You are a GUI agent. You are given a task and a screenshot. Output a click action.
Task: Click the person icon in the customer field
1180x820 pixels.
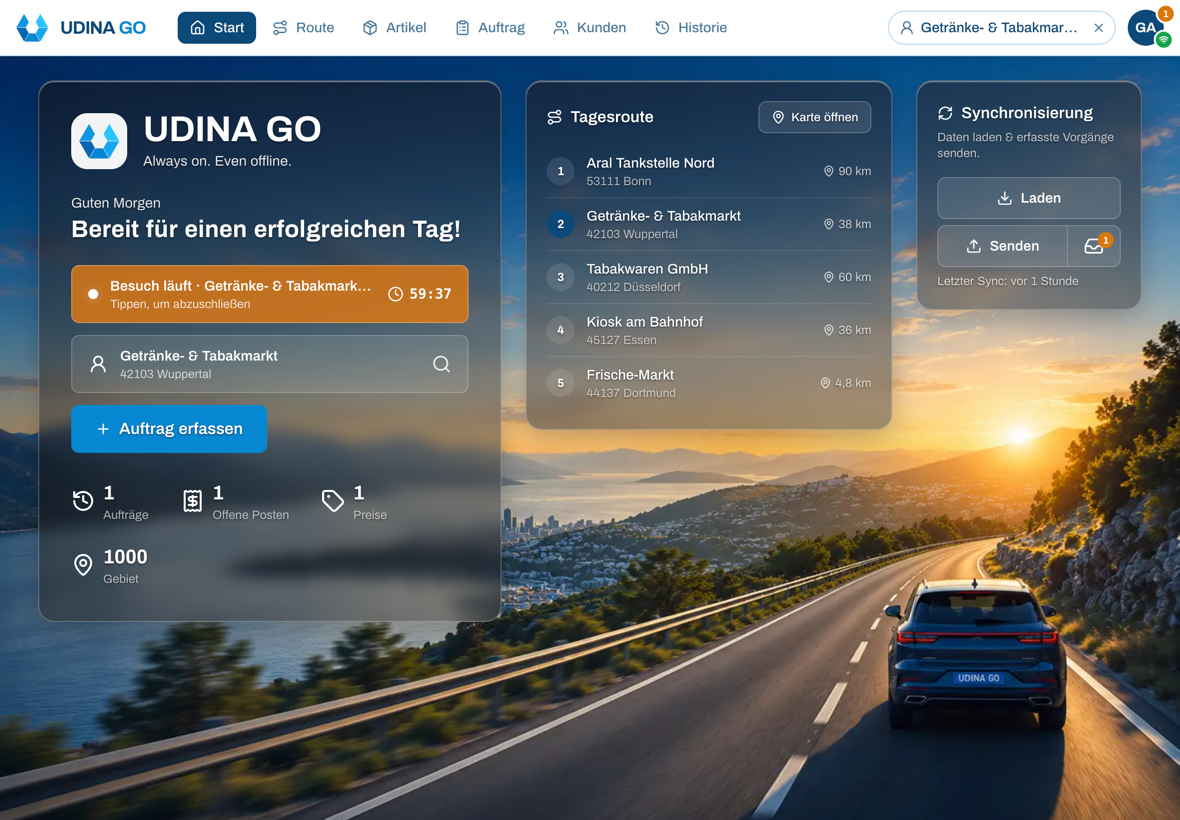pos(99,364)
